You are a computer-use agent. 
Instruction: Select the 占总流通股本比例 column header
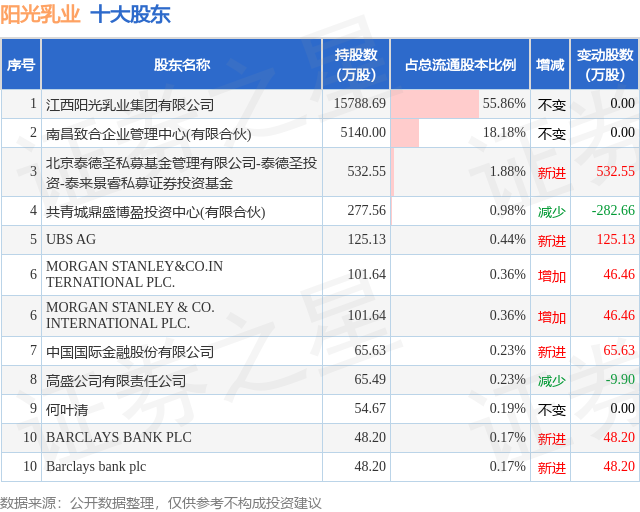pyautogui.click(x=460, y=65)
